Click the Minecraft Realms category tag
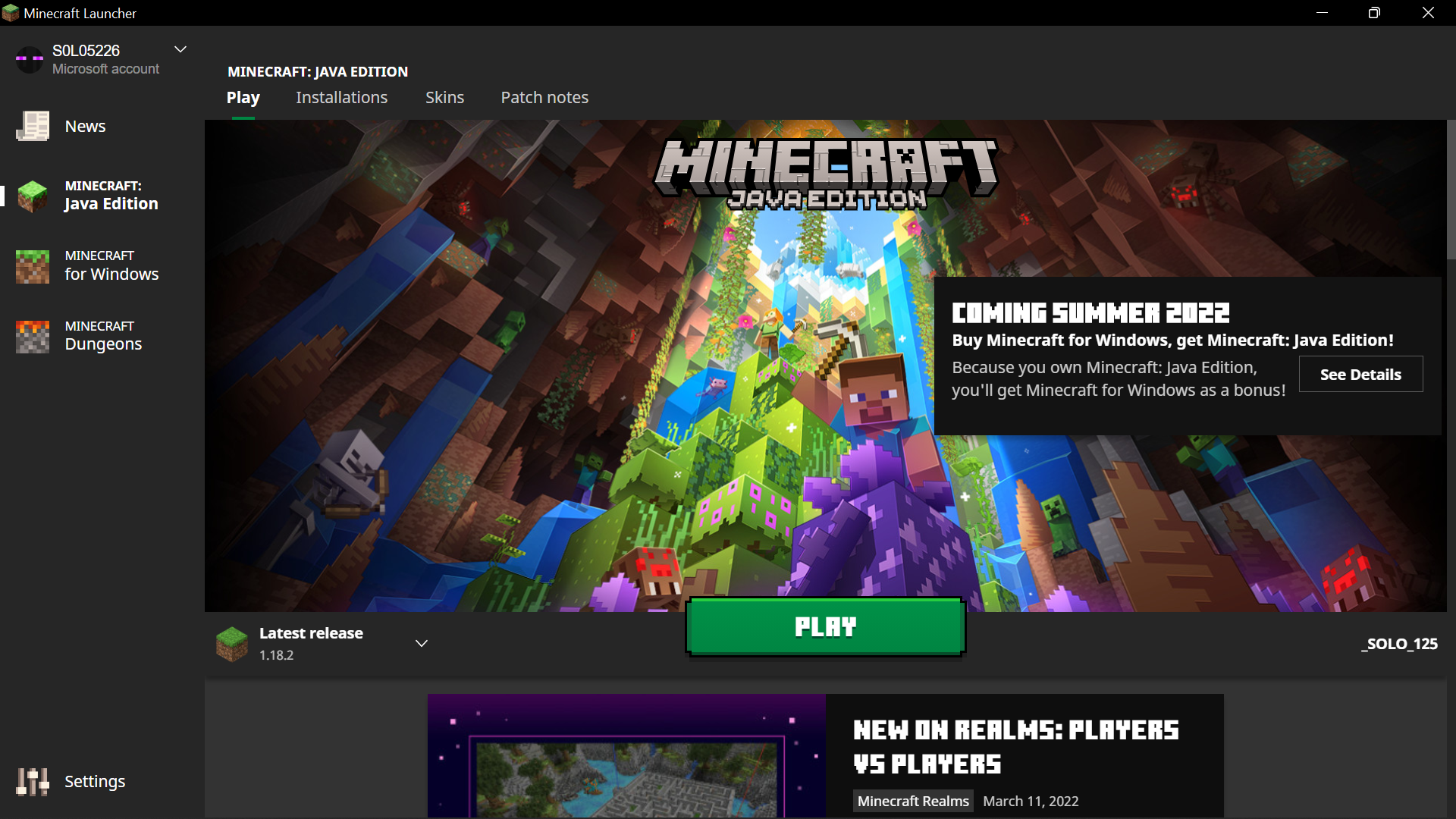The height and width of the screenshot is (819, 1456). [913, 802]
